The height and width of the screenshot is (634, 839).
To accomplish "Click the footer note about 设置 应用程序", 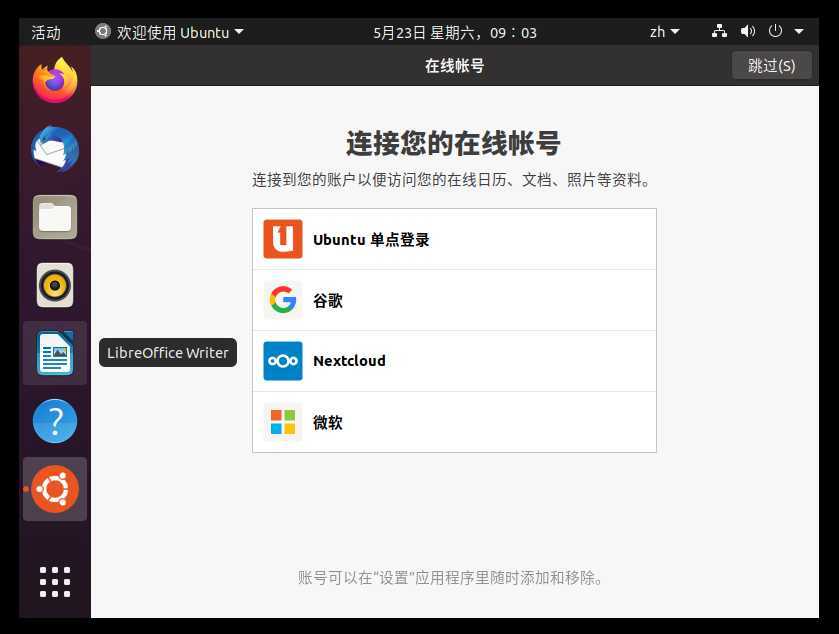I will (x=451, y=578).
